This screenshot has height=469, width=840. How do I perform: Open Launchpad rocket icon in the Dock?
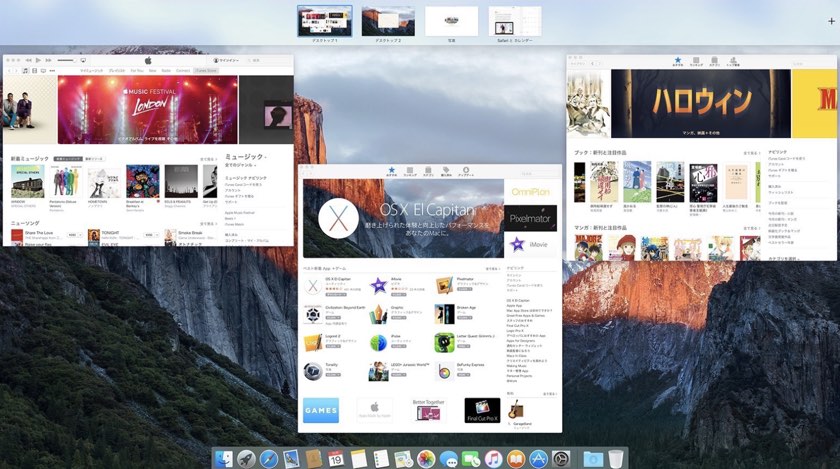click(246, 459)
